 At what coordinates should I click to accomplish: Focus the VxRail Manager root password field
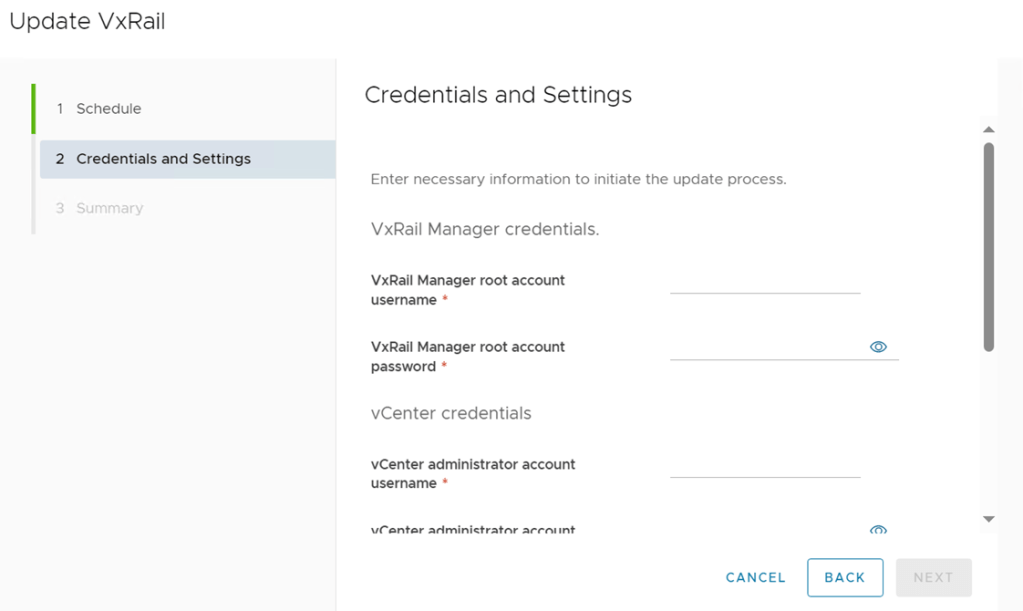[765, 348]
